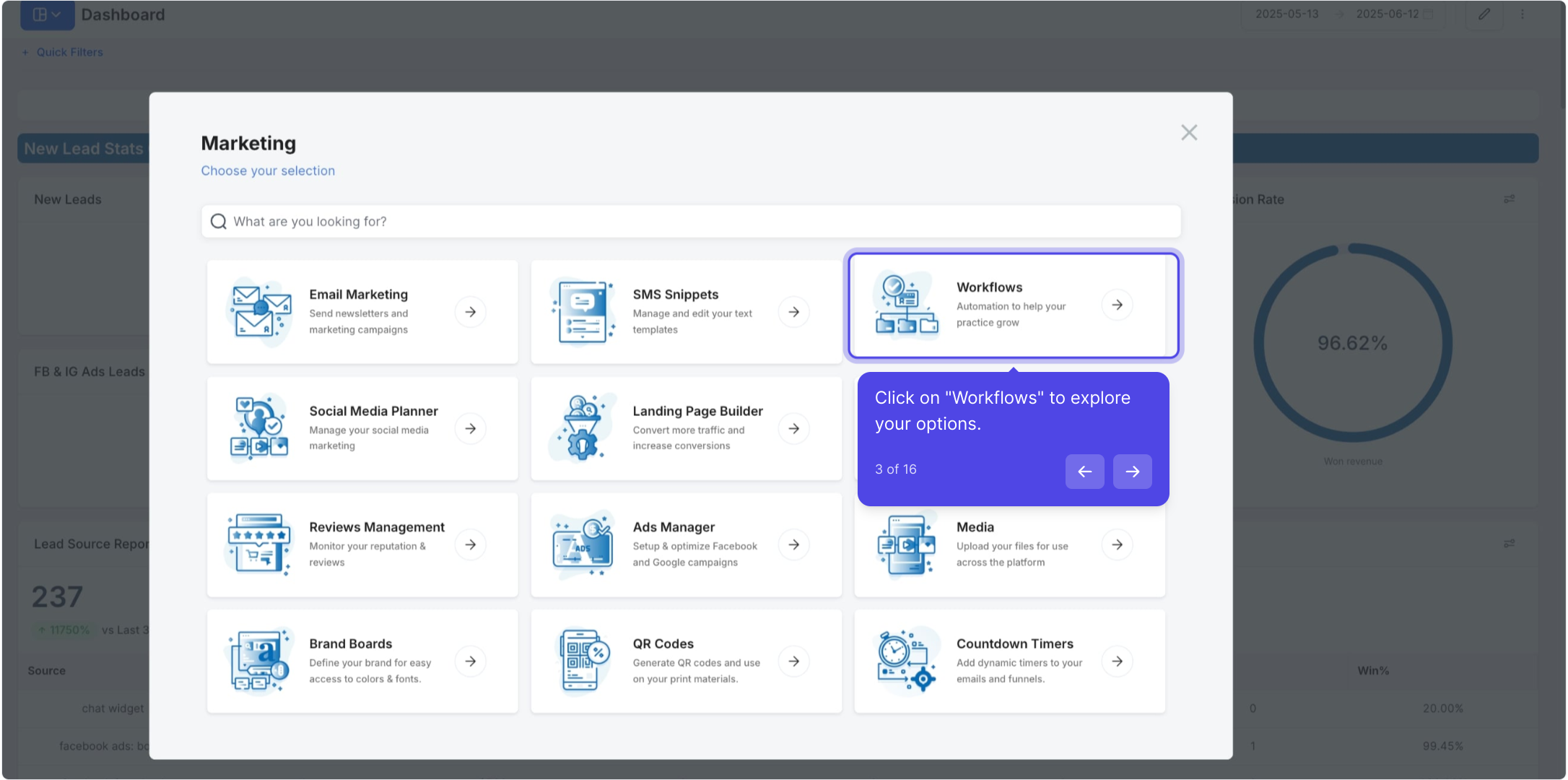Open the dashboard three-dot menu
This screenshot has height=780, width=1568.
click(x=1523, y=14)
